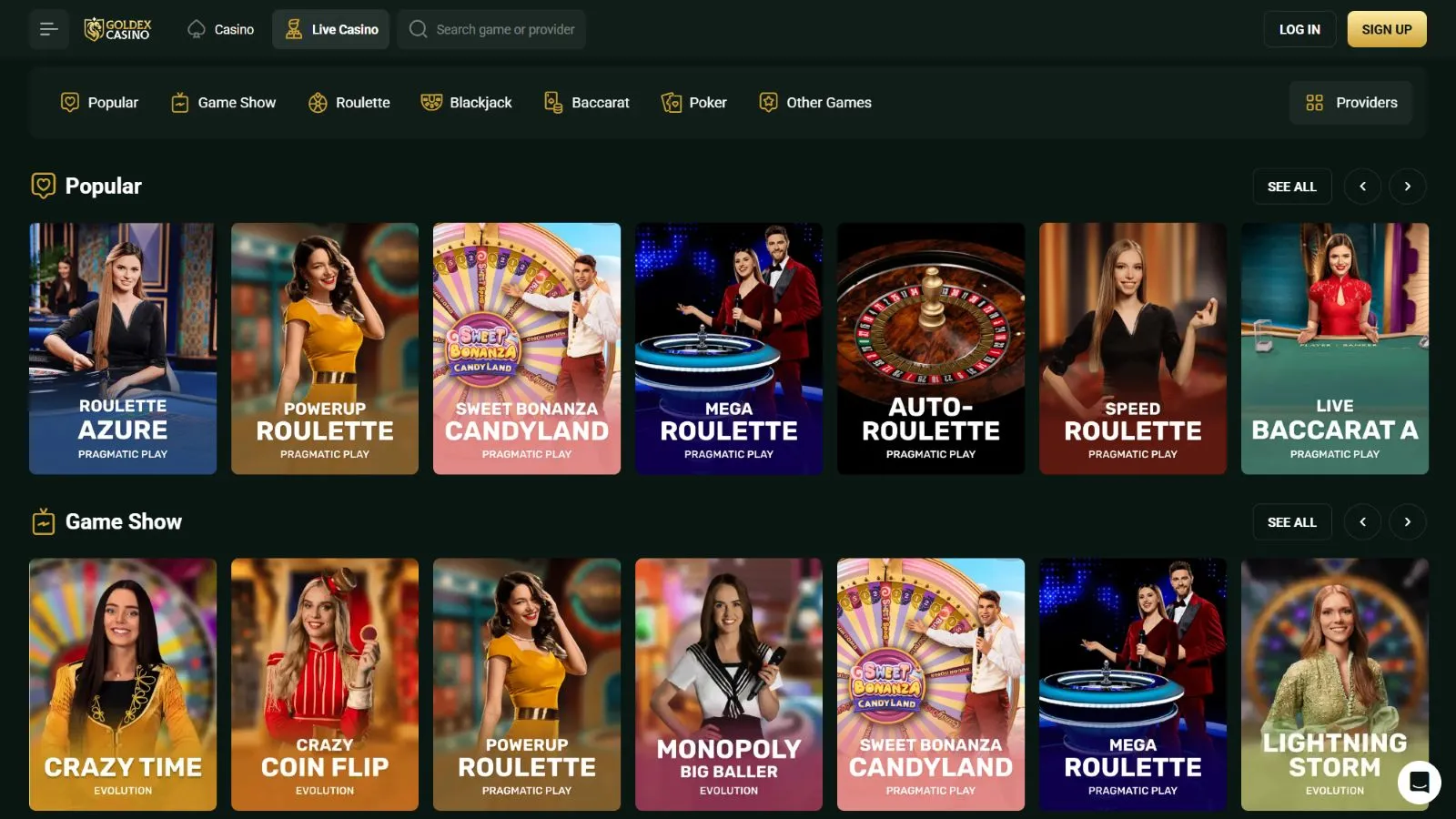Advance the Game Show carousel right
Screen dimensions: 1456x819
[1407, 522]
